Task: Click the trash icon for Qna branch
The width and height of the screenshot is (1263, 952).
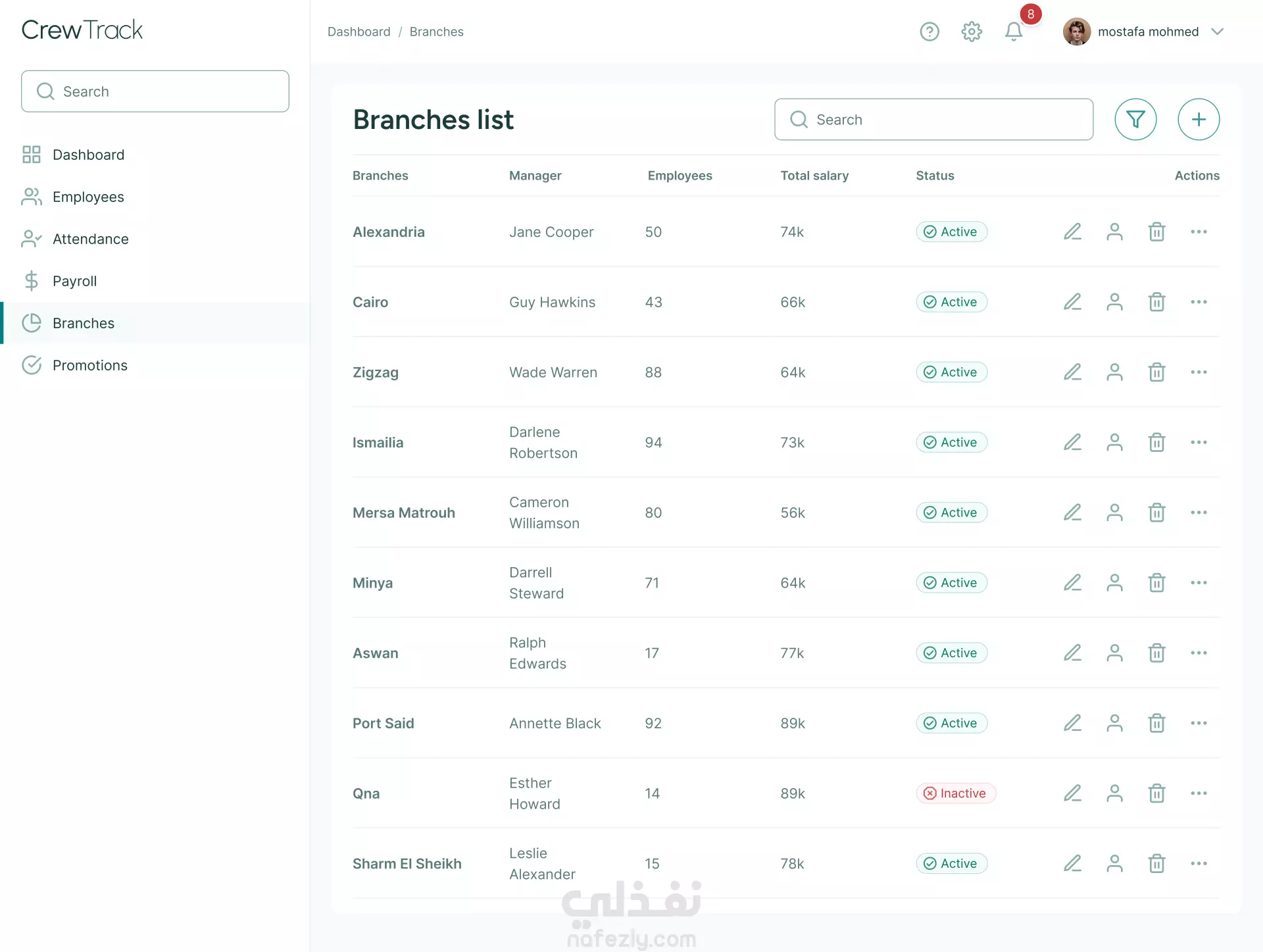Action: pyautogui.click(x=1156, y=793)
